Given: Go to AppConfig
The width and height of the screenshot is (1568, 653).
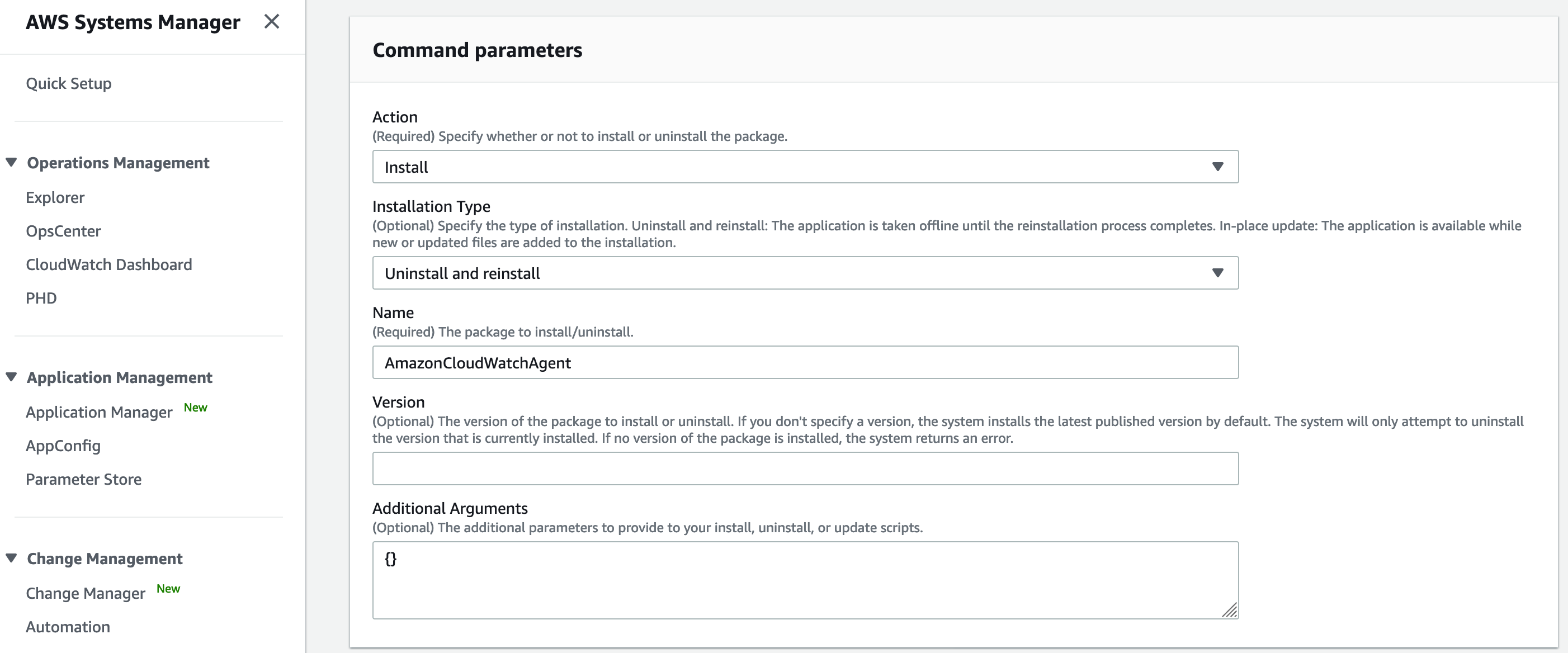Looking at the screenshot, I should (x=63, y=446).
